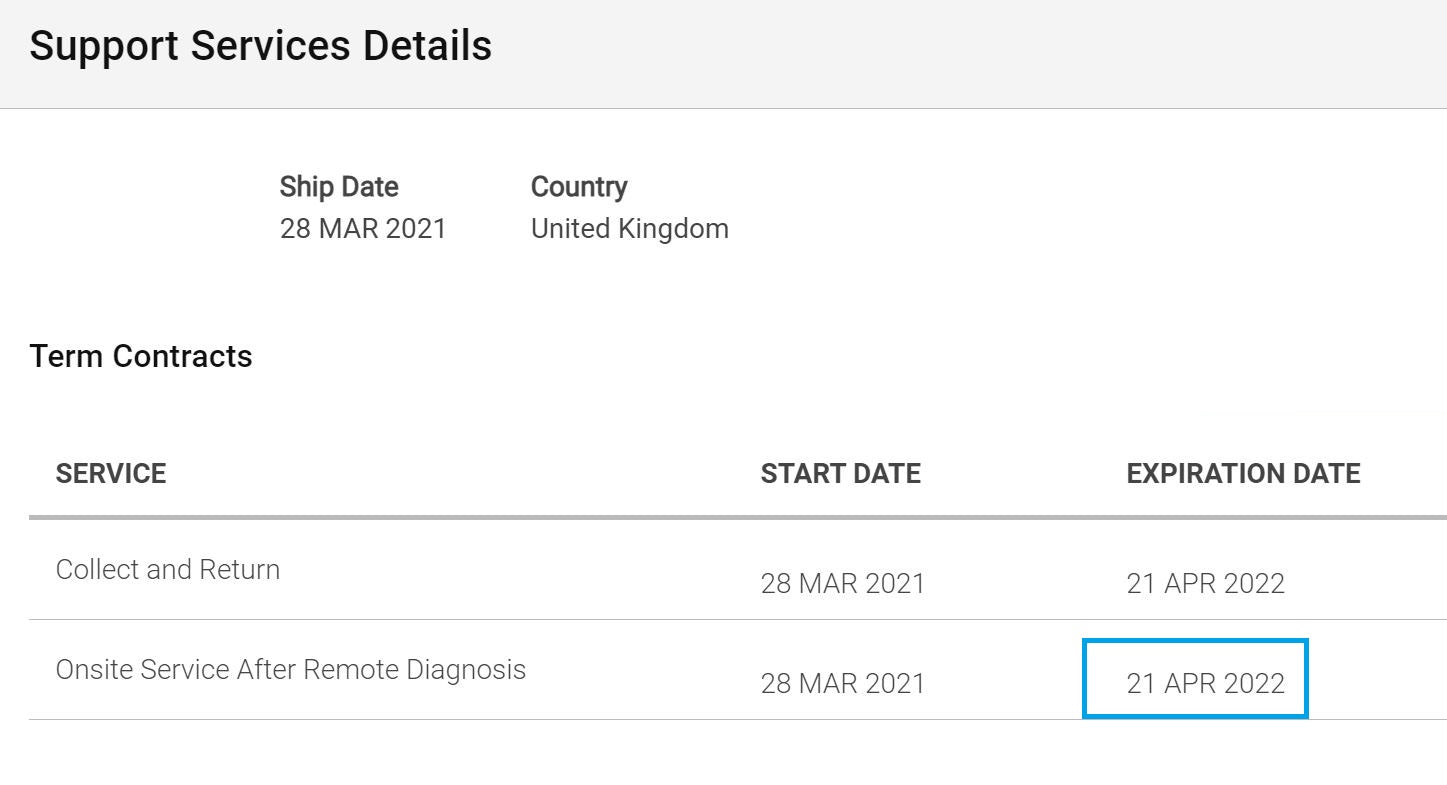Select Onsite Service After Remote Diagnosis
Screen dimensions: 1447x785
(290, 669)
